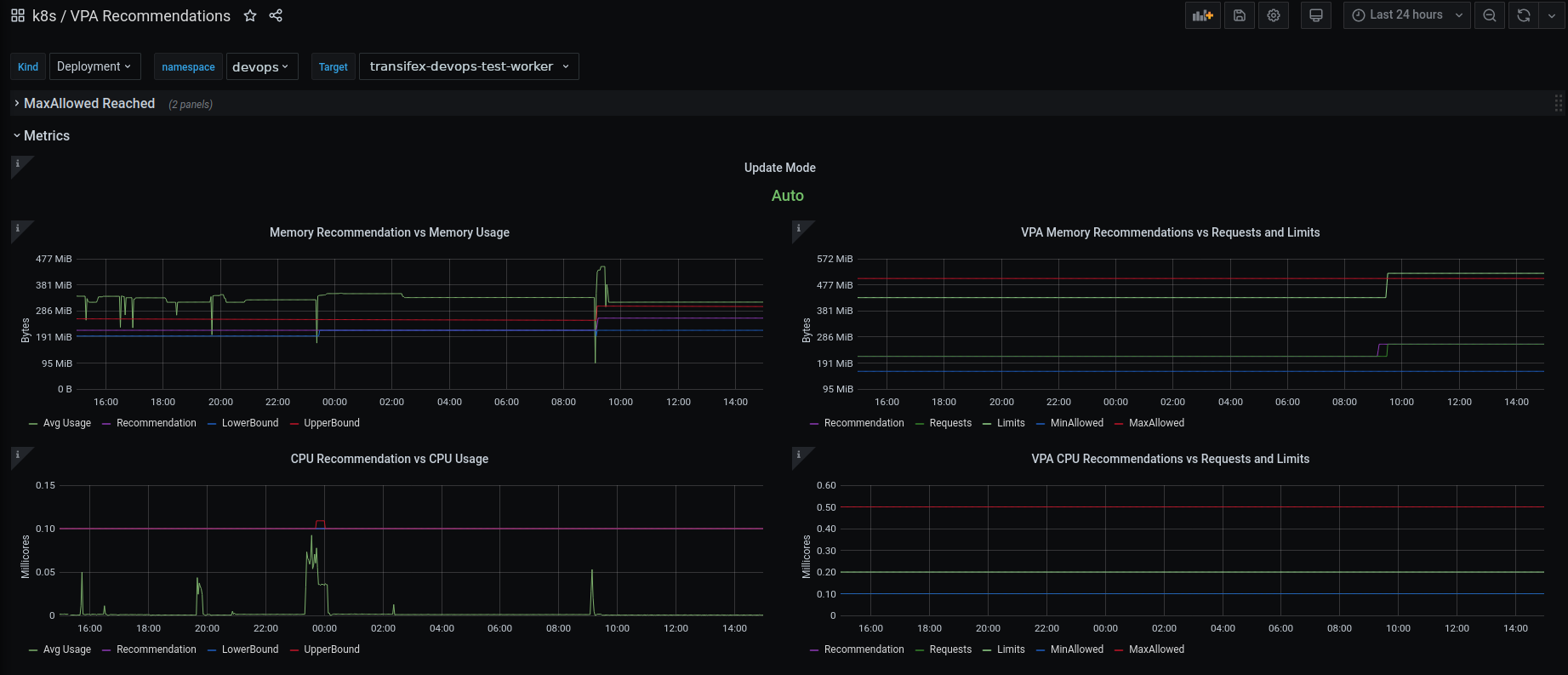
Task: Star the VPA Recommendations dashboard
Action: tap(250, 16)
